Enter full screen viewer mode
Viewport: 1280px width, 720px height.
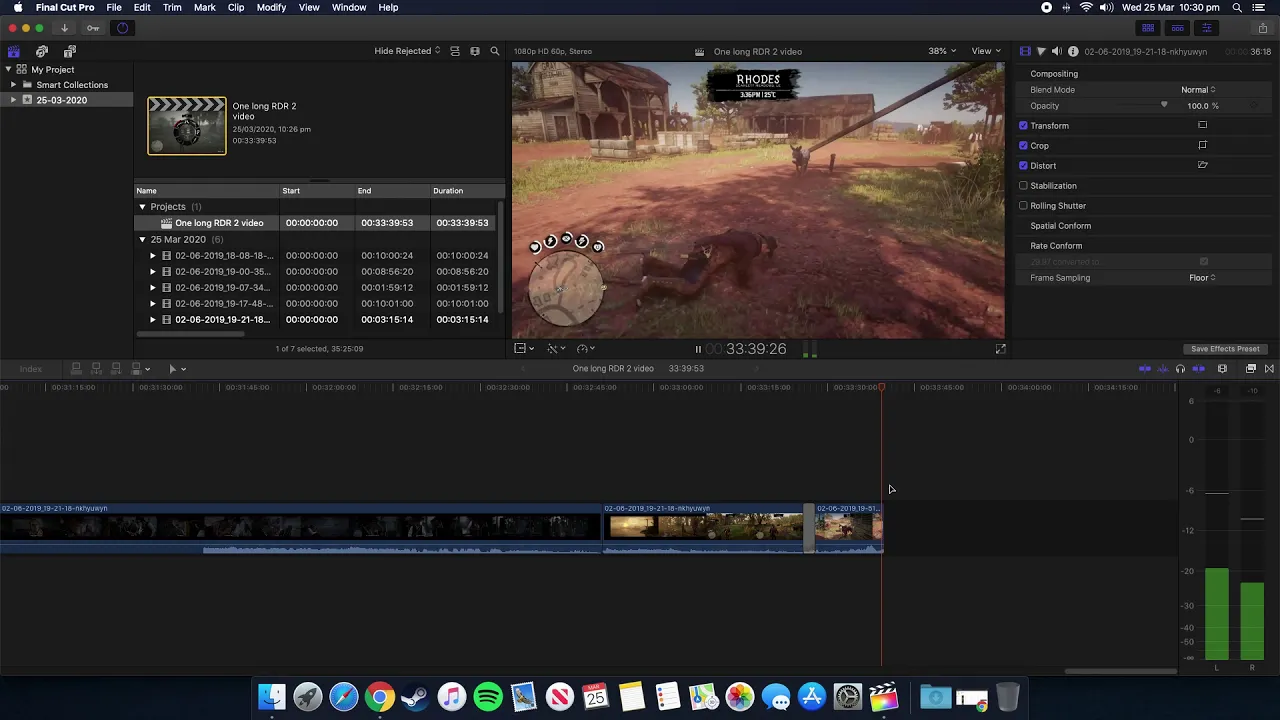coord(1000,349)
